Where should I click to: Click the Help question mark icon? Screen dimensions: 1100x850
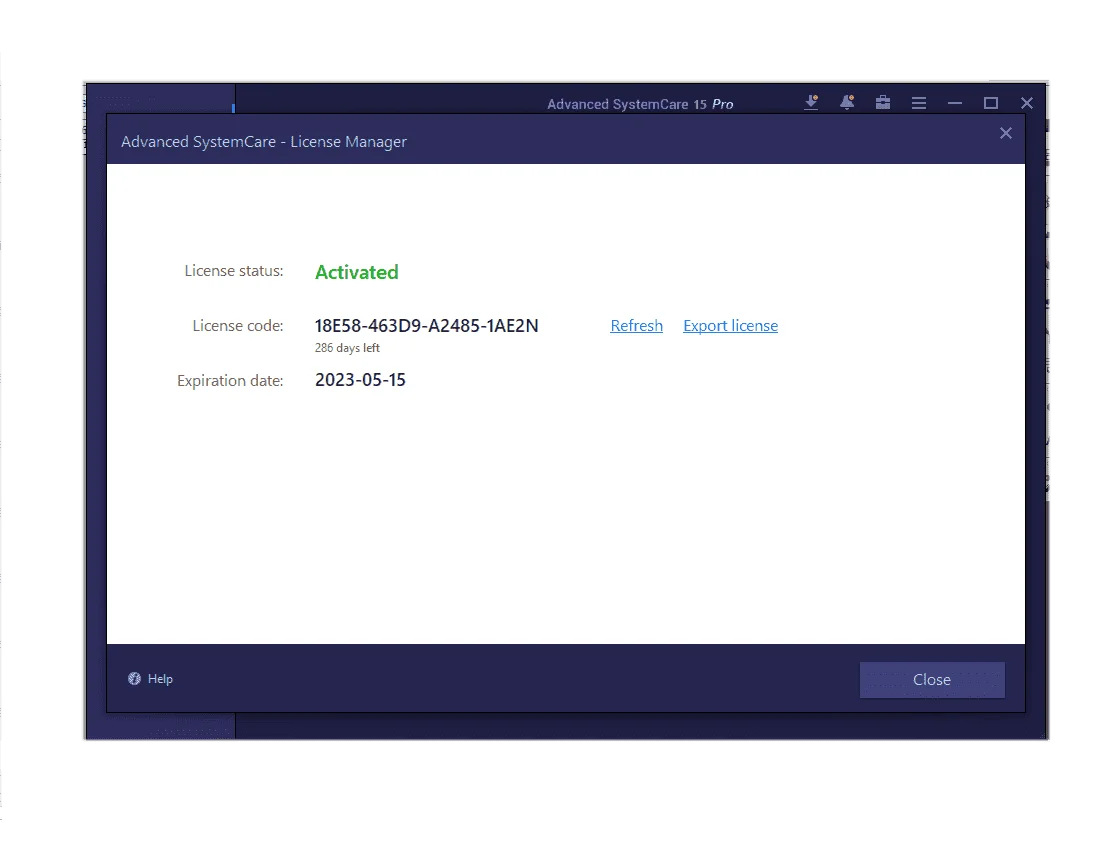pos(134,679)
